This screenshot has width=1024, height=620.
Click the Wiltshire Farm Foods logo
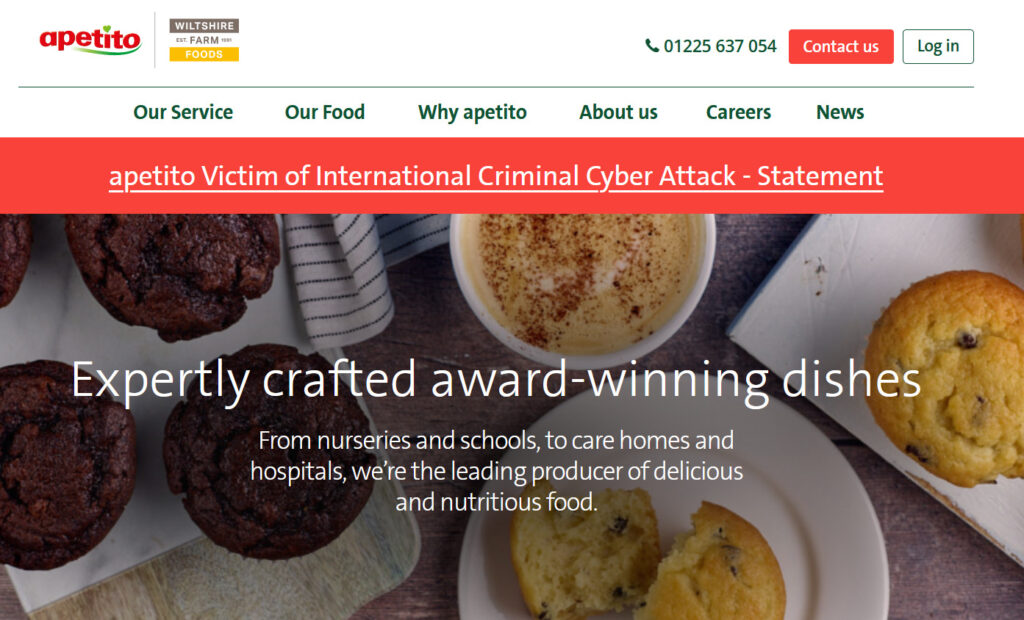coord(204,40)
